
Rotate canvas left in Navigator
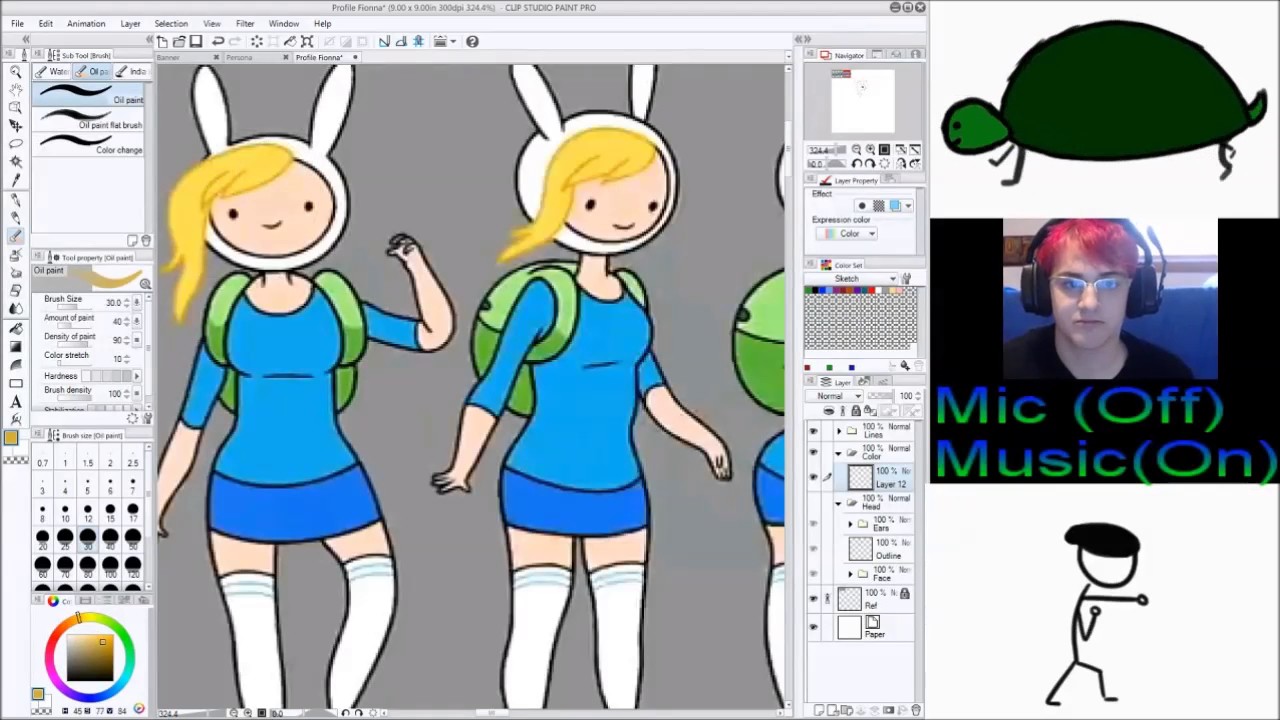pos(857,164)
